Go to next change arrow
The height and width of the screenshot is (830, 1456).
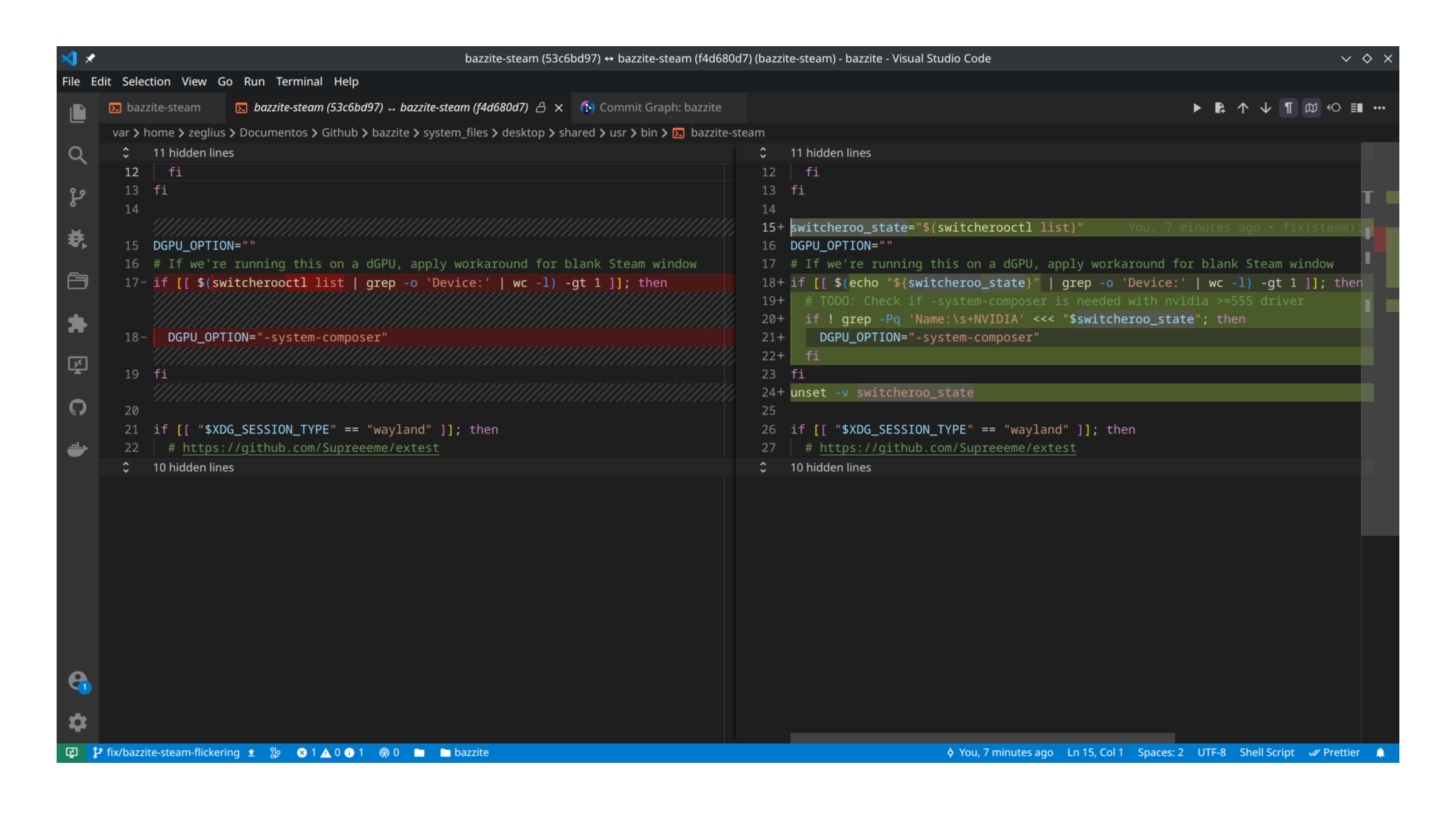1266,108
